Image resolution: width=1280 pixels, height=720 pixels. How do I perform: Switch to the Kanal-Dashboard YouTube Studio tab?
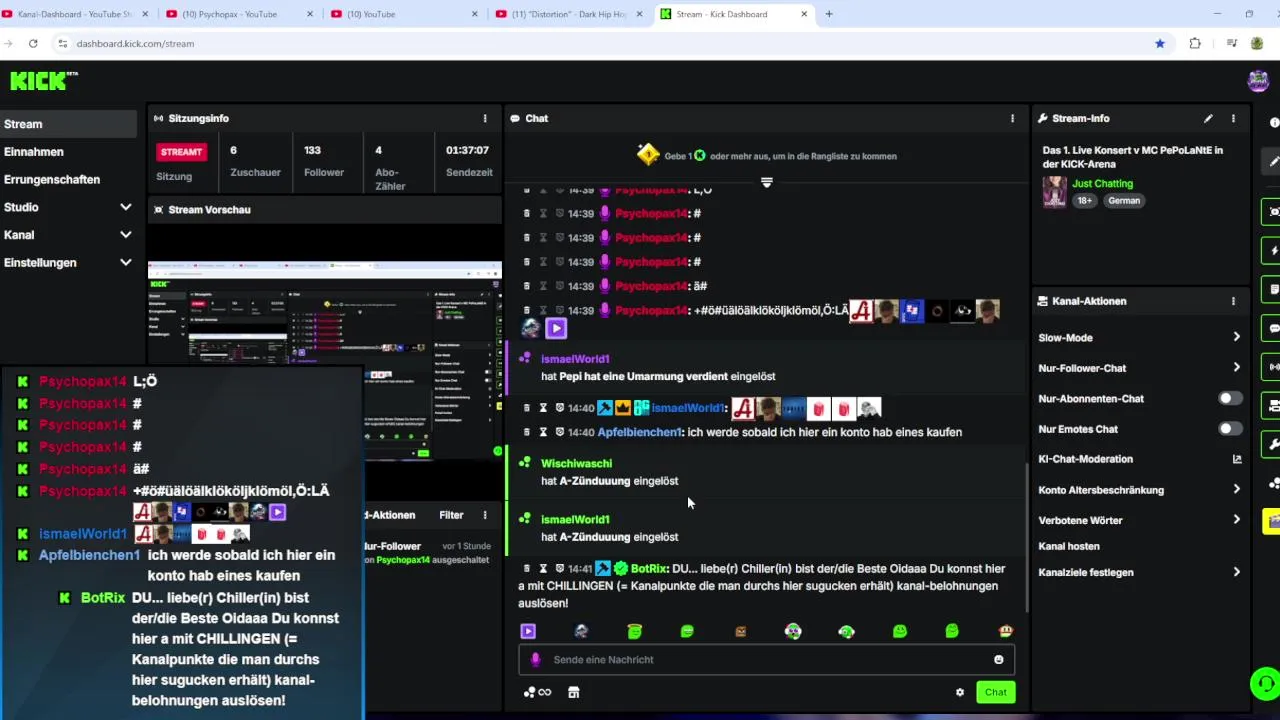pos(75,14)
